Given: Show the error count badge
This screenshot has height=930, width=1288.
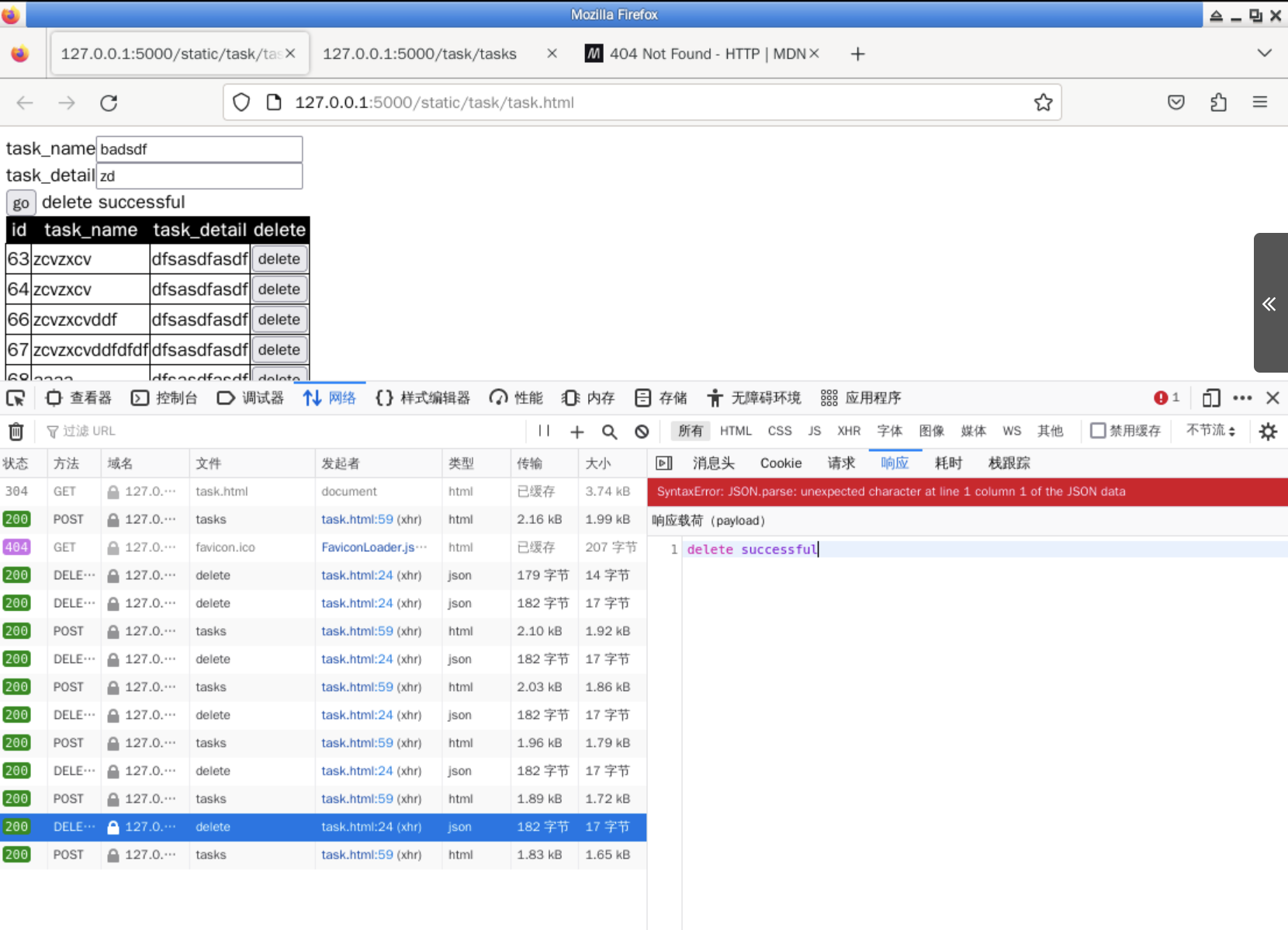Looking at the screenshot, I should pyautogui.click(x=1166, y=398).
